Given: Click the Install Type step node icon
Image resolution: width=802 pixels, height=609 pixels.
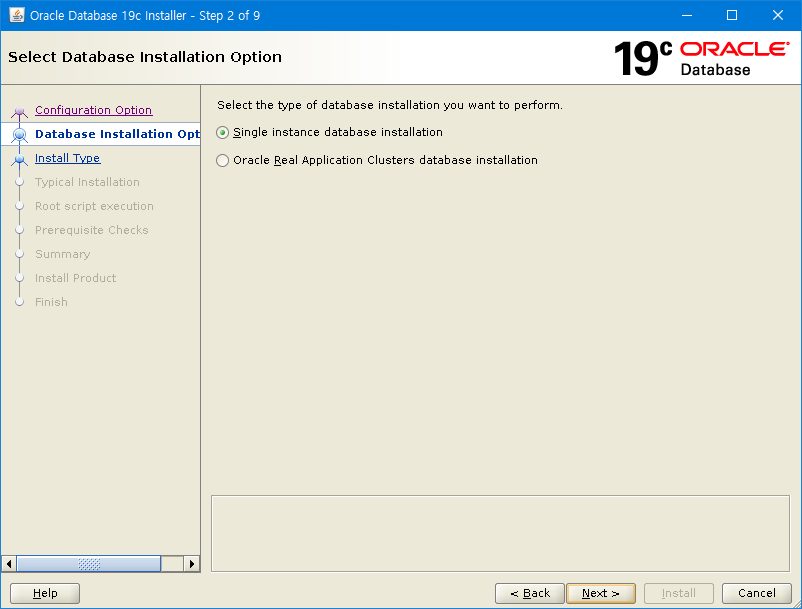Looking at the screenshot, I should (20, 159).
